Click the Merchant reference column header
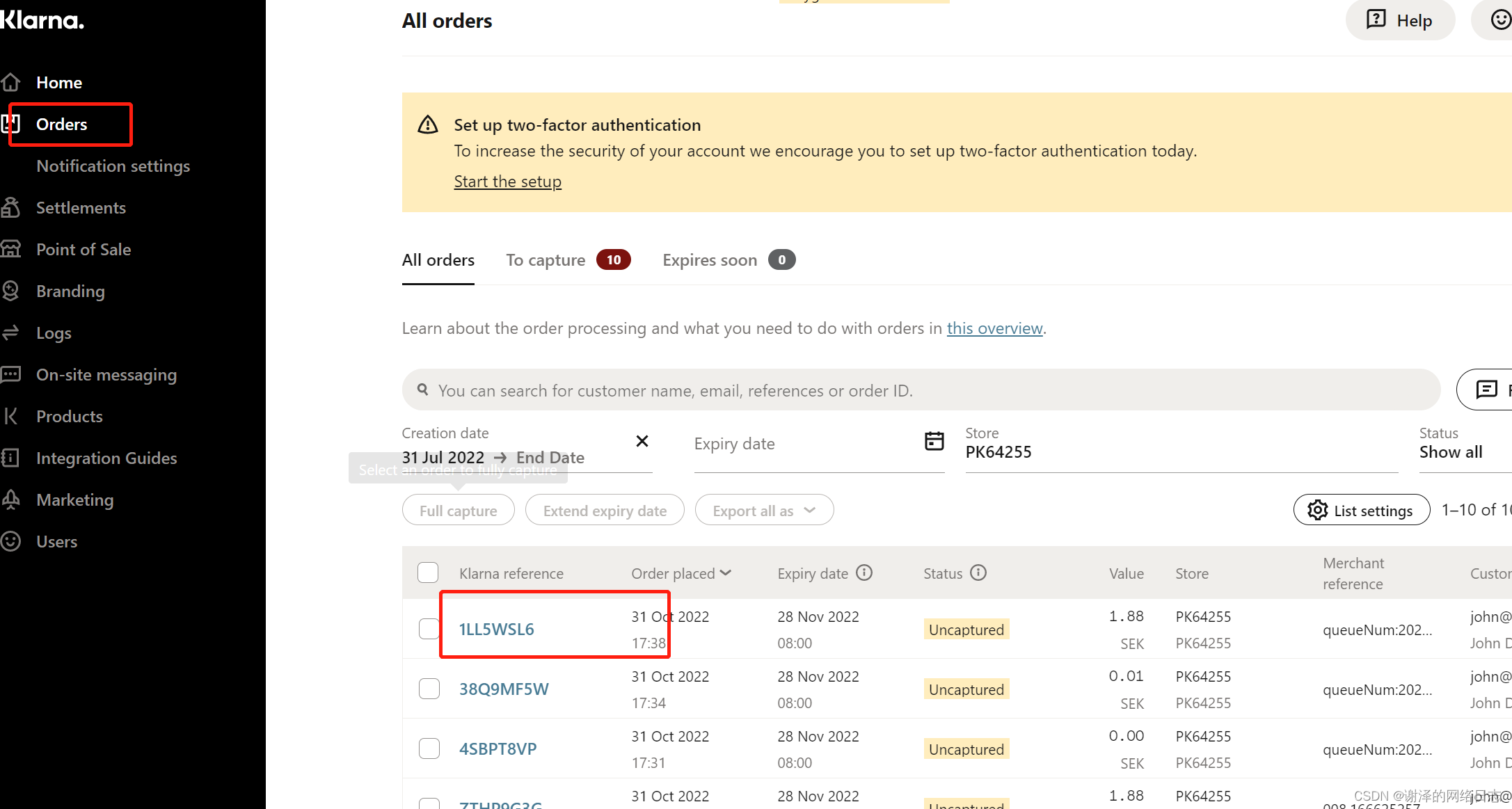 coord(1353,574)
